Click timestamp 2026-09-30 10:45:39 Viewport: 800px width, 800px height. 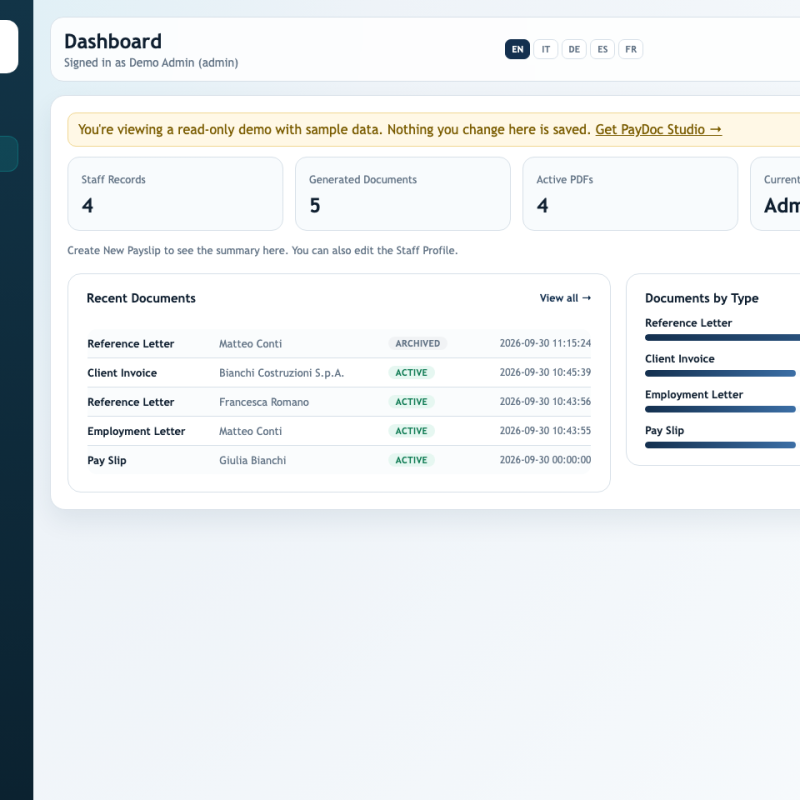[x=545, y=372]
